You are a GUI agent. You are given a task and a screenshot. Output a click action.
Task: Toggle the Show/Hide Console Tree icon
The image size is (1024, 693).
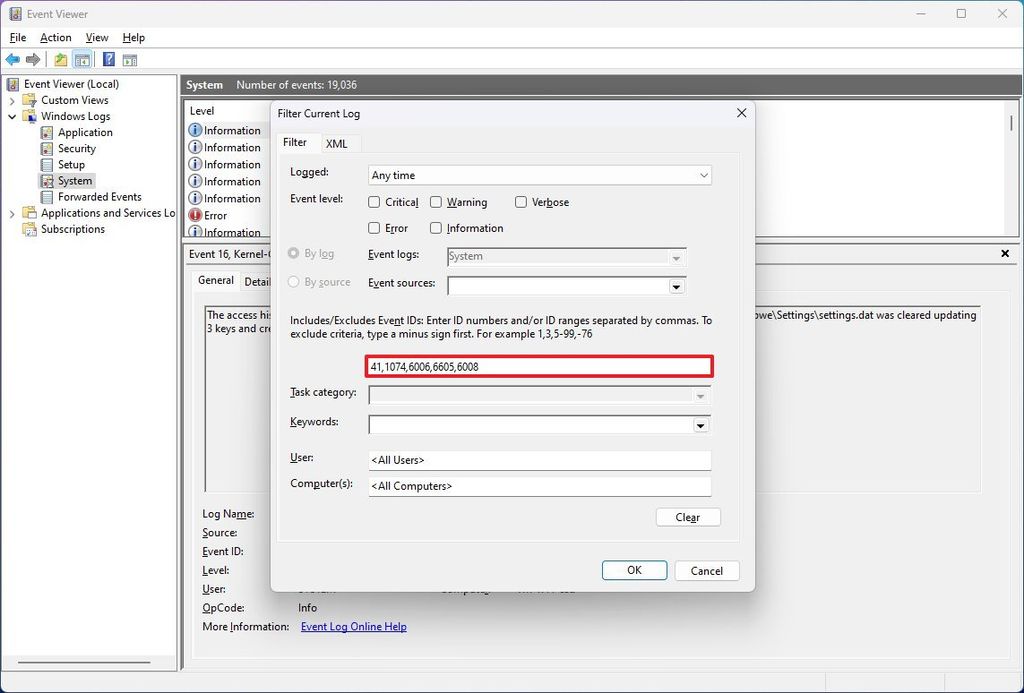click(x=82, y=59)
